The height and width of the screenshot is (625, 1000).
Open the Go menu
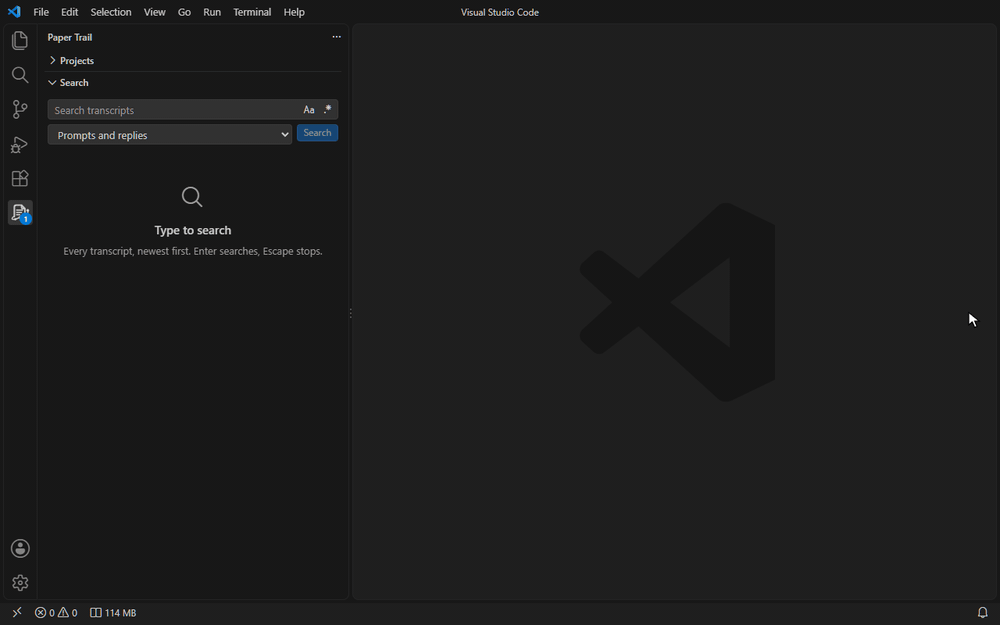pyautogui.click(x=184, y=12)
